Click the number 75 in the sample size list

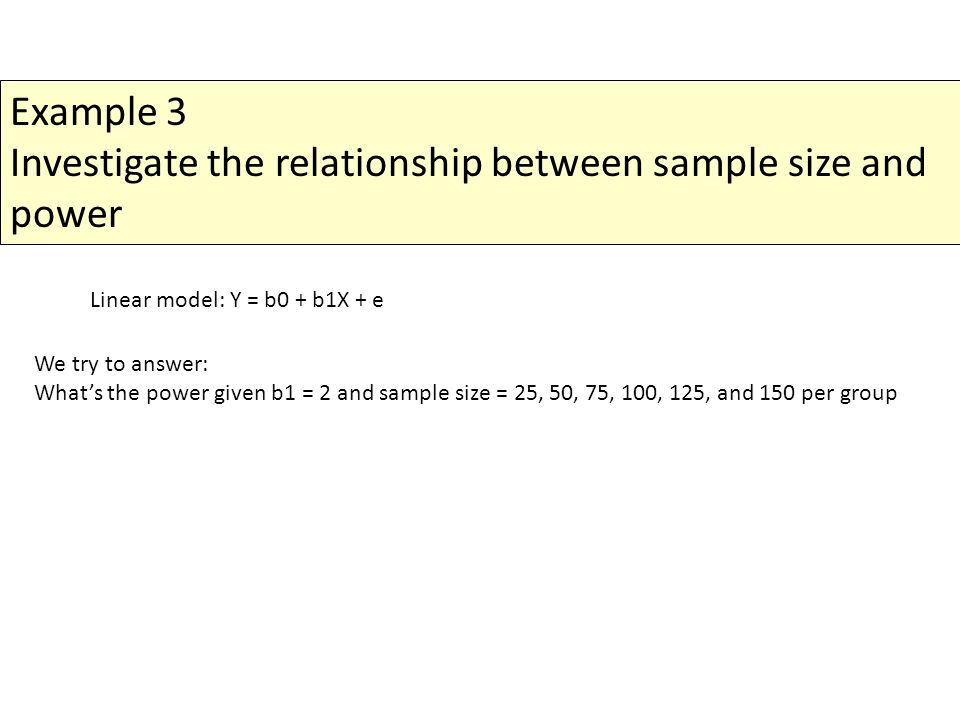point(596,393)
